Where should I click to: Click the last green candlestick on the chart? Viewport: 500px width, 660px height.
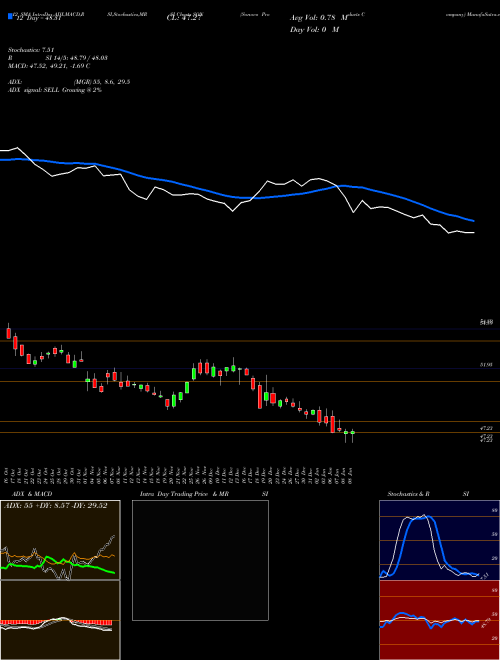pyautogui.click(x=353, y=433)
